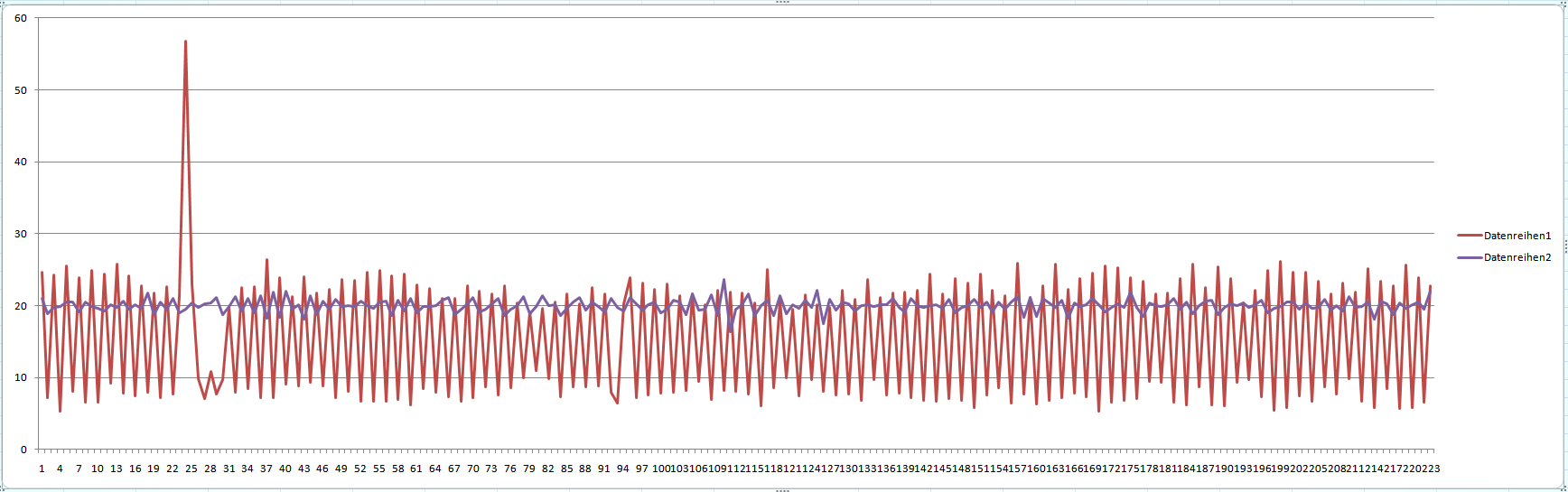Click the red line marker in legend
The width and height of the screenshot is (1568, 492).
coord(1470,236)
